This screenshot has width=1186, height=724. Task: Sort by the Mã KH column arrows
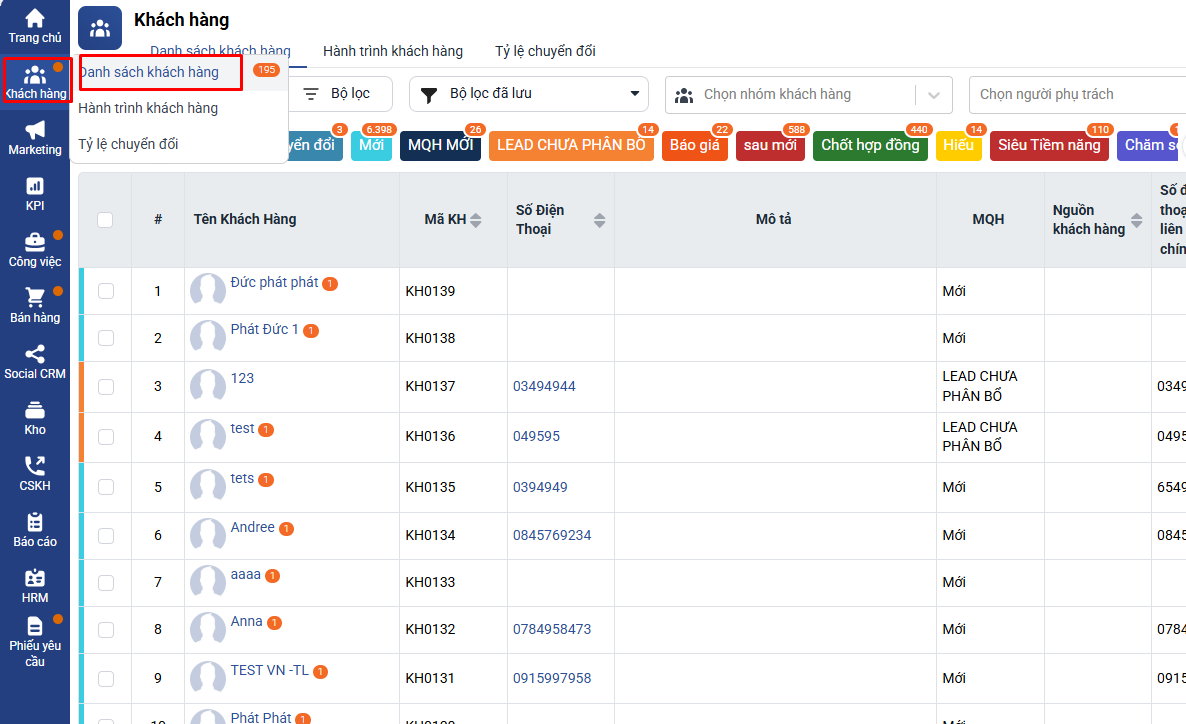476,220
